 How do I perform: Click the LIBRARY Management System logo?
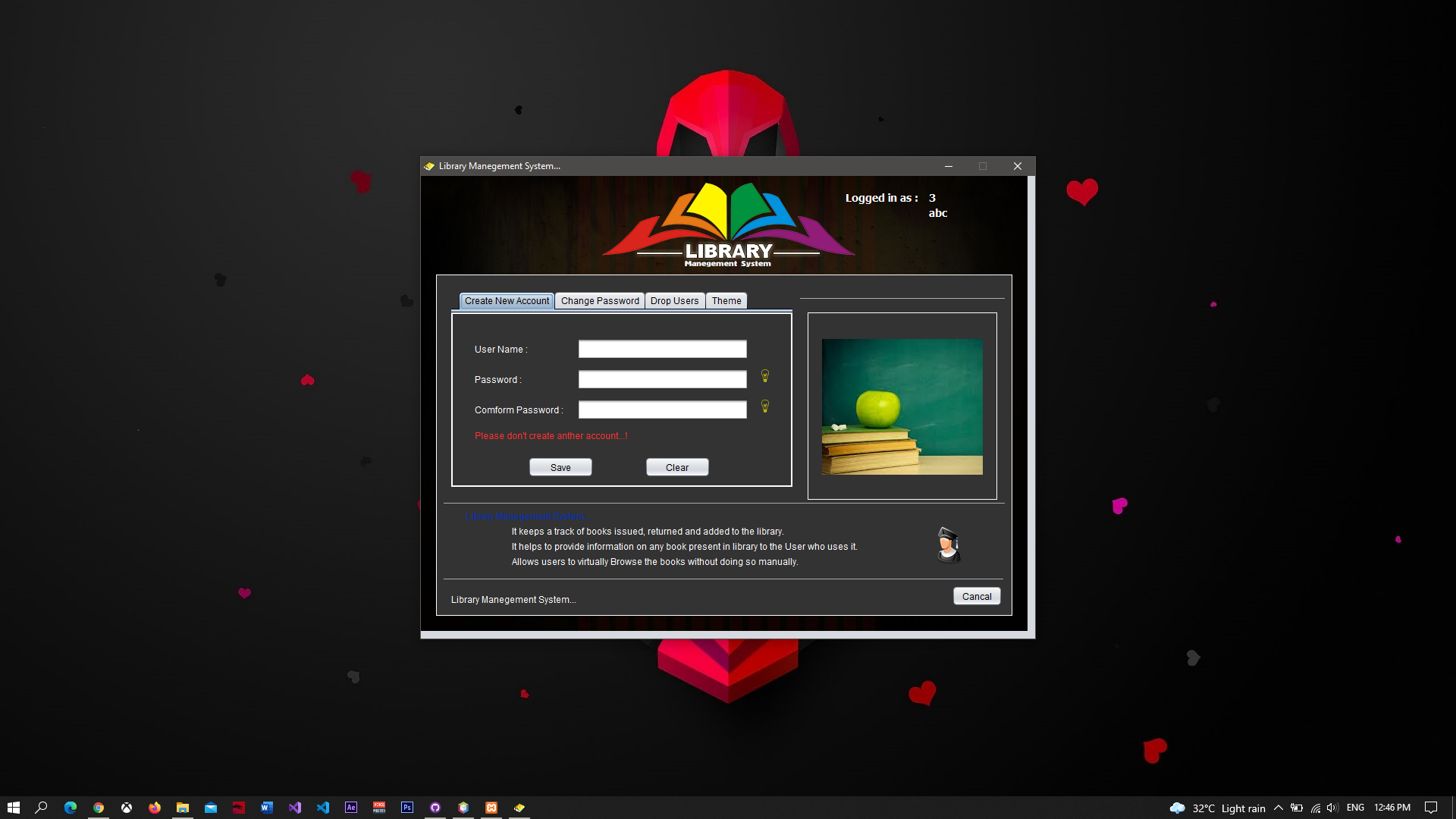pos(727,224)
